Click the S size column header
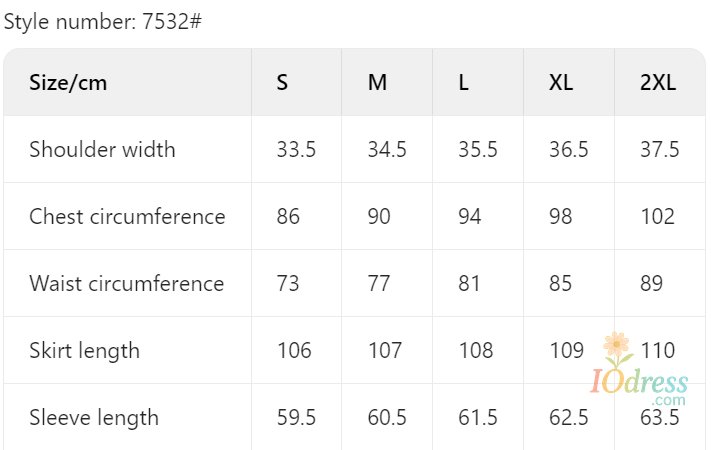The image size is (711, 450). [x=283, y=83]
